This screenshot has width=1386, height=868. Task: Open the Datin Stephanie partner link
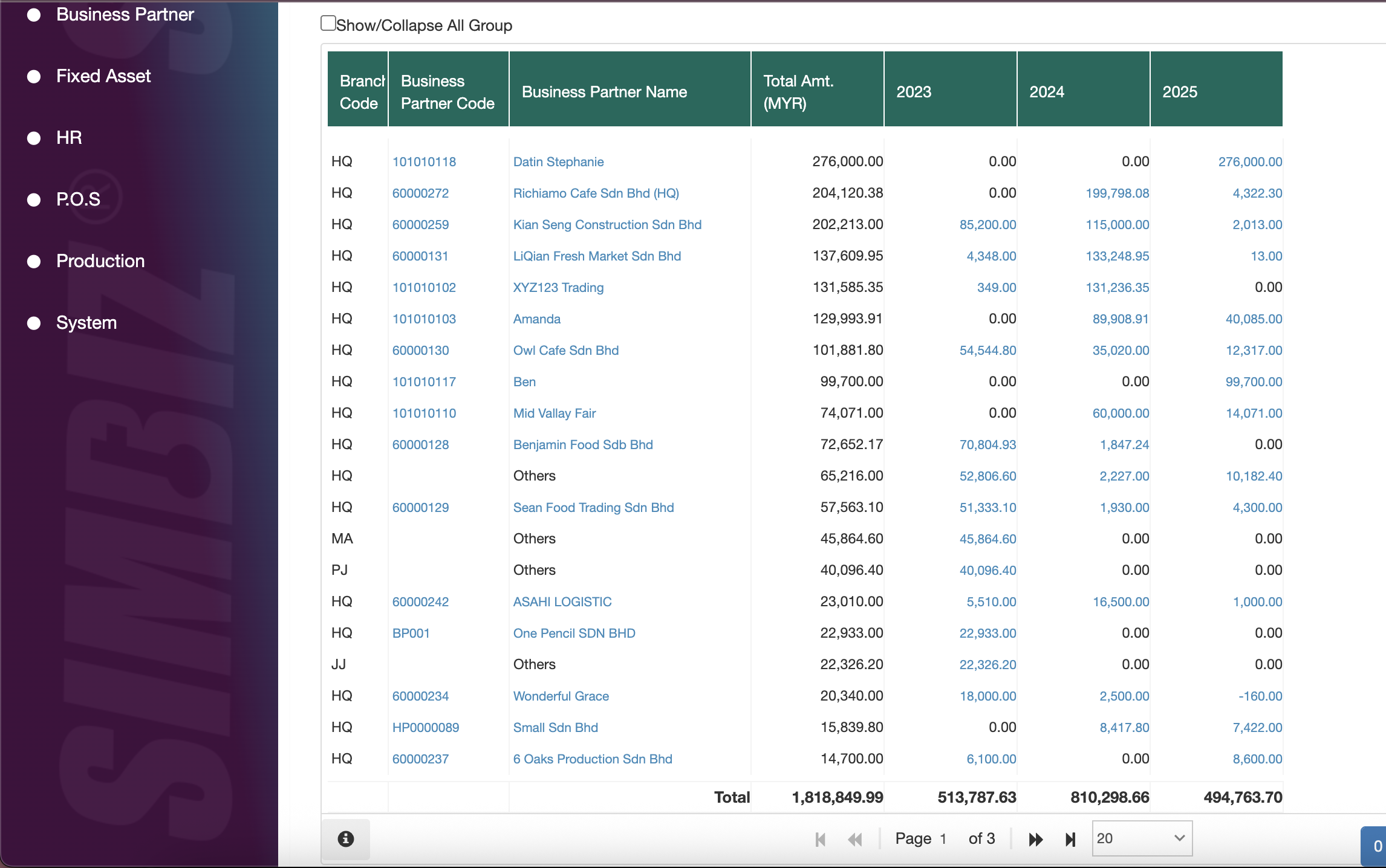pyautogui.click(x=558, y=162)
